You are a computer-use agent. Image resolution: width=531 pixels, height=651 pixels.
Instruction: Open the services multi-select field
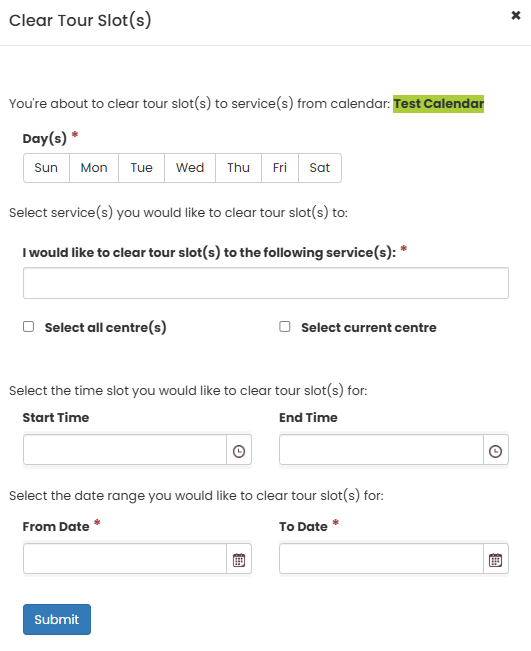(266, 283)
